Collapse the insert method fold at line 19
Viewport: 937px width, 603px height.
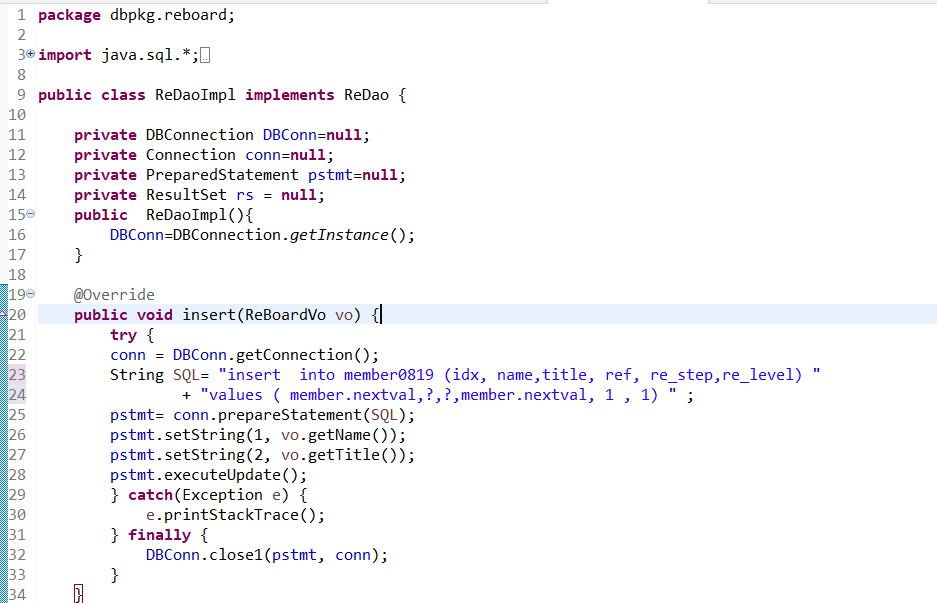pos(30,293)
